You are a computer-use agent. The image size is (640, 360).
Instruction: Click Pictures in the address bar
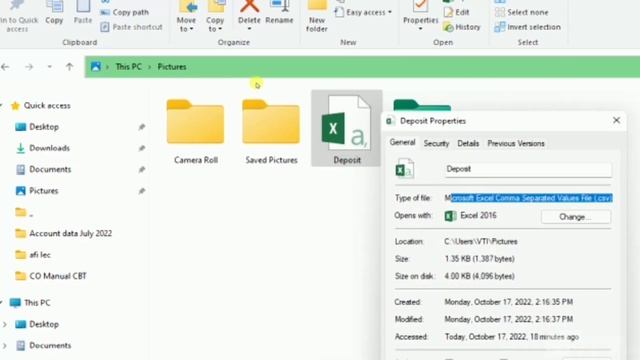pos(172,67)
